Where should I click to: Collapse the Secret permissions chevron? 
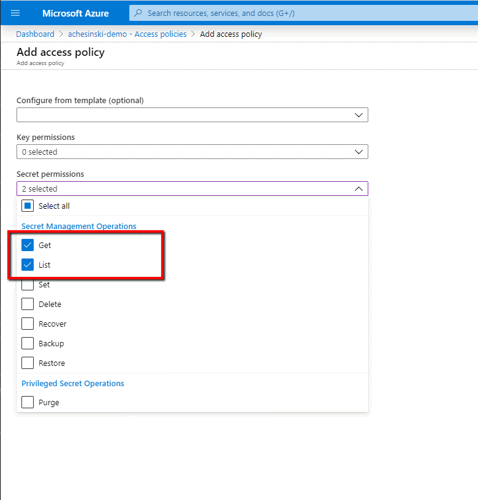coord(359,189)
